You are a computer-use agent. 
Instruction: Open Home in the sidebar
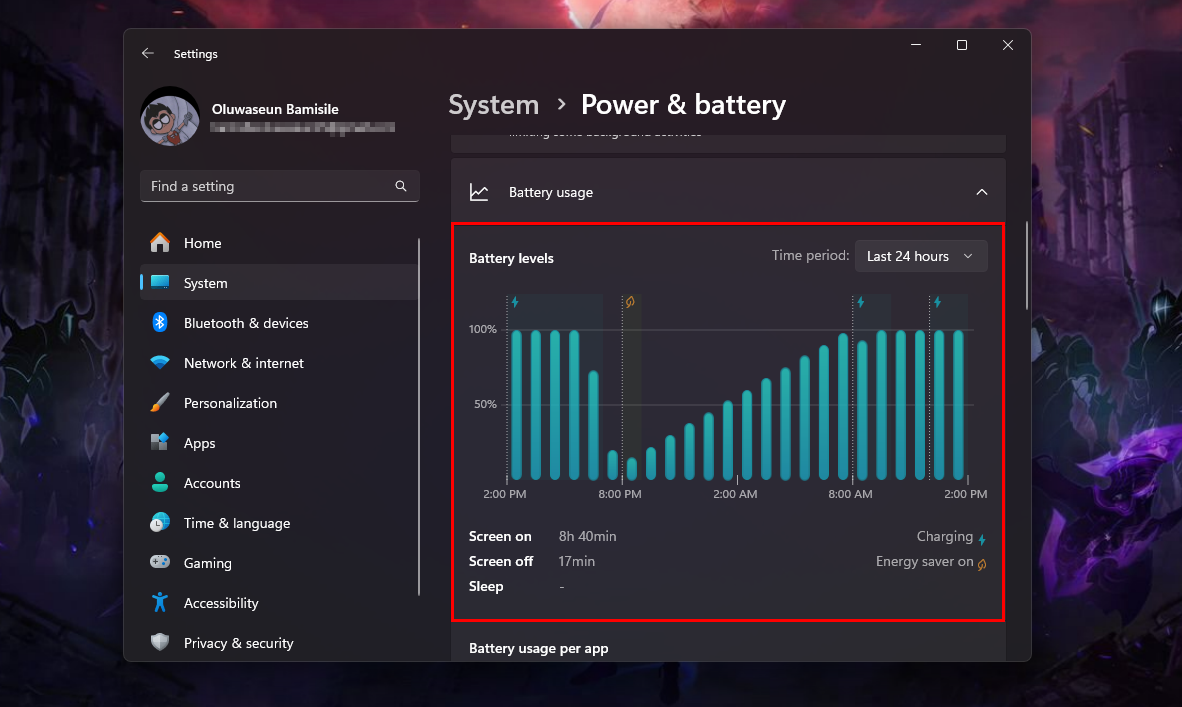(280, 243)
